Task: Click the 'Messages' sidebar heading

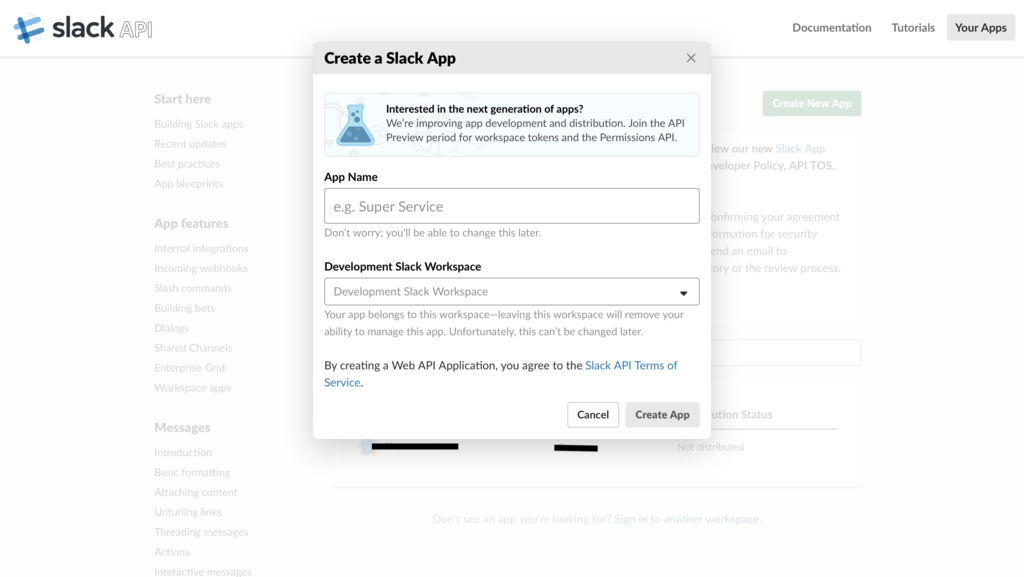Action: 182,428
